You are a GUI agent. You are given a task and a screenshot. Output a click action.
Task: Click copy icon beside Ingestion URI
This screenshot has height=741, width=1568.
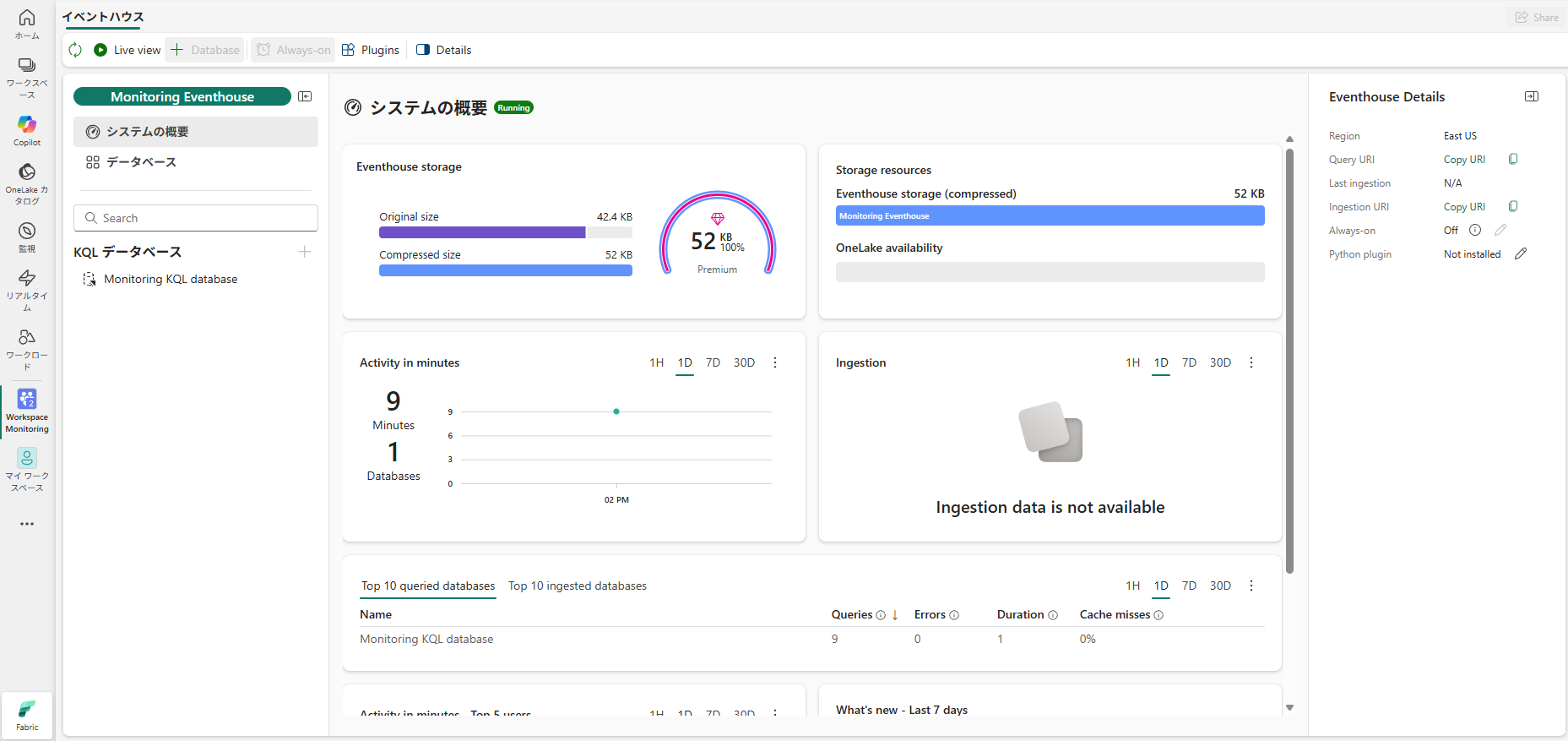click(1513, 206)
